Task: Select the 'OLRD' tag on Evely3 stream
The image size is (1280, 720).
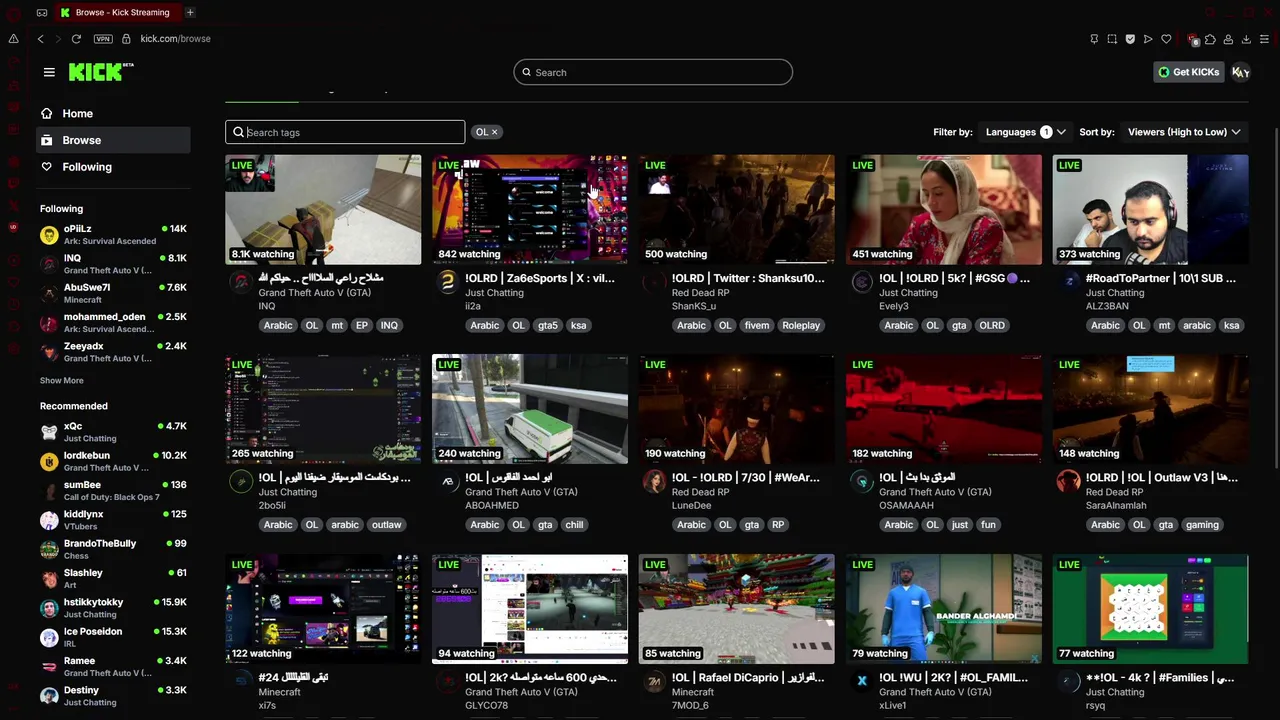Action: [992, 325]
